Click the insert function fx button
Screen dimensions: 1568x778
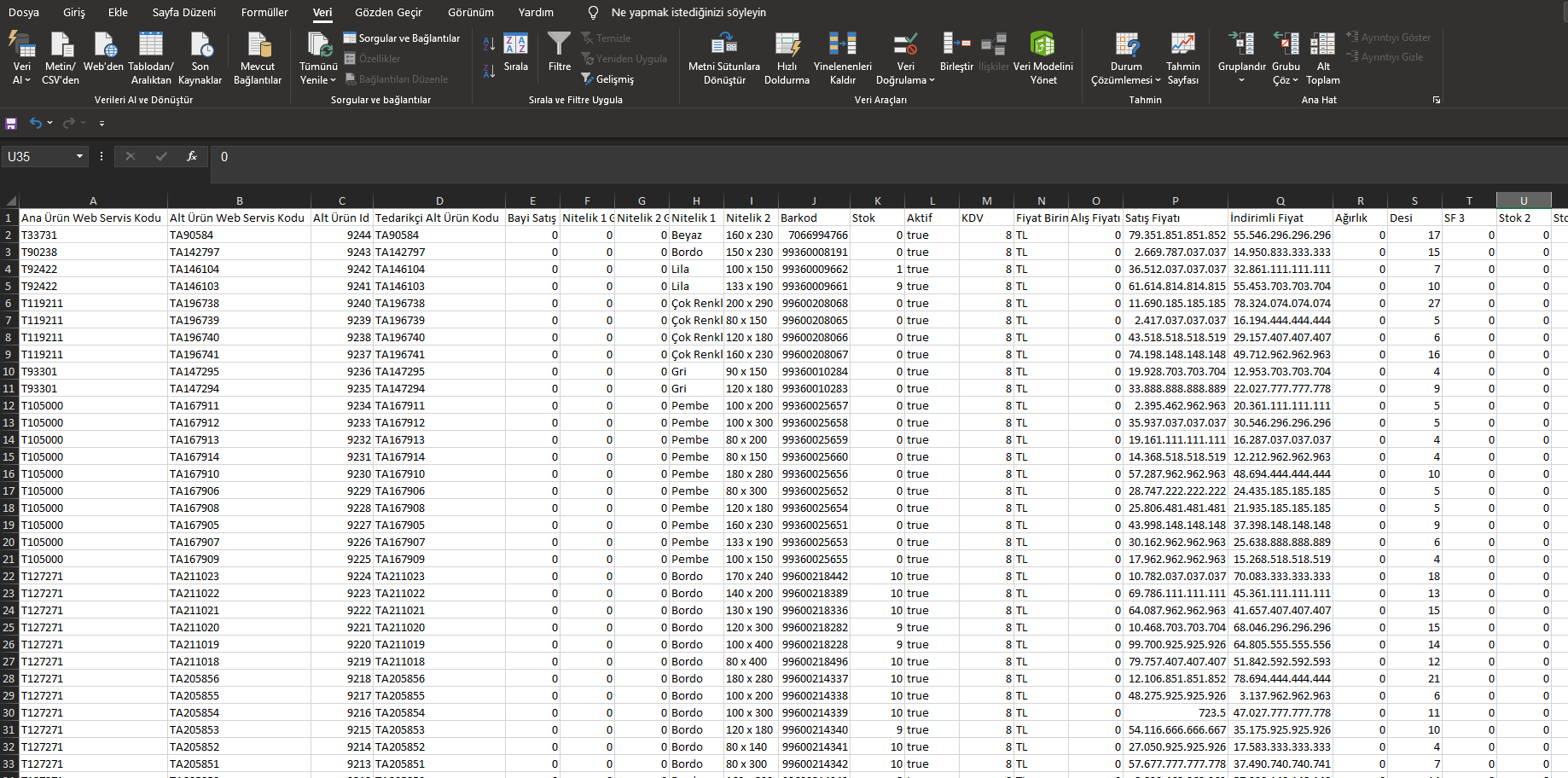192,156
